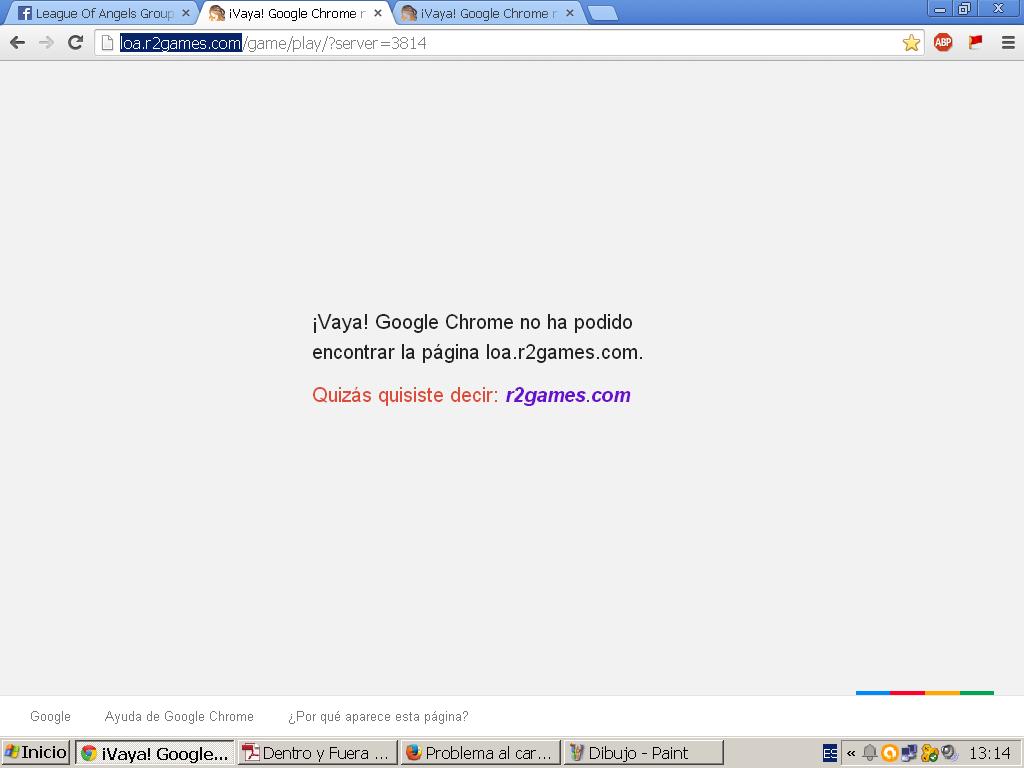This screenshot has height=768, width=1024.
Task: Switch to Dibujo - Paint in taskbar
Action: 642,753
